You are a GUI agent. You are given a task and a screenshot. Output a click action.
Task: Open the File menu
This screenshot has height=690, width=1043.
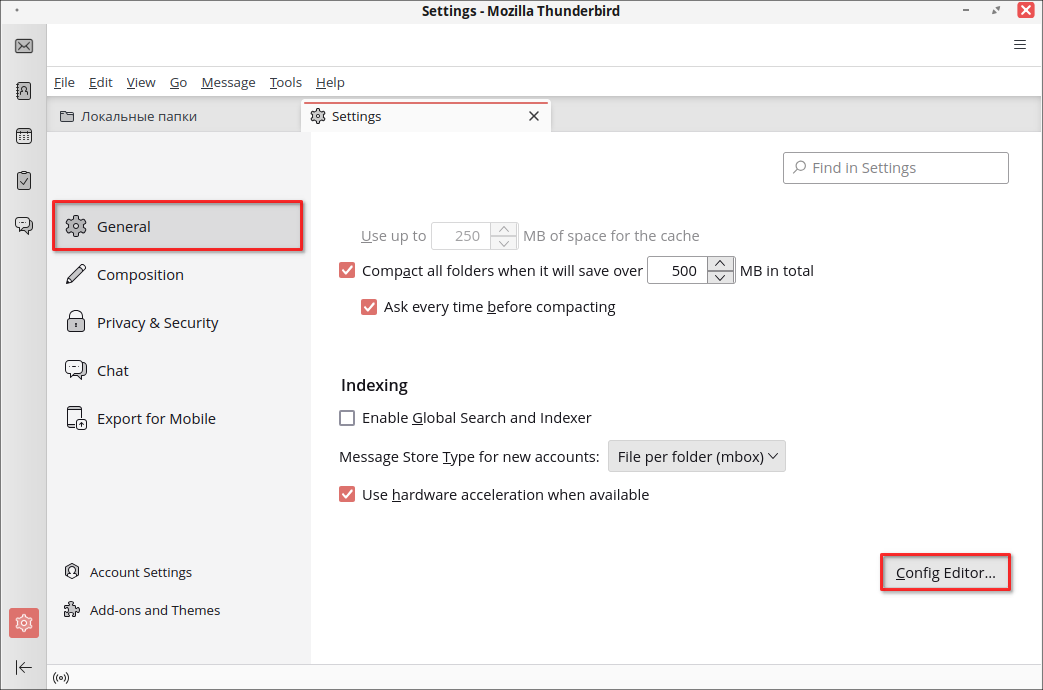tap(64, 83)
